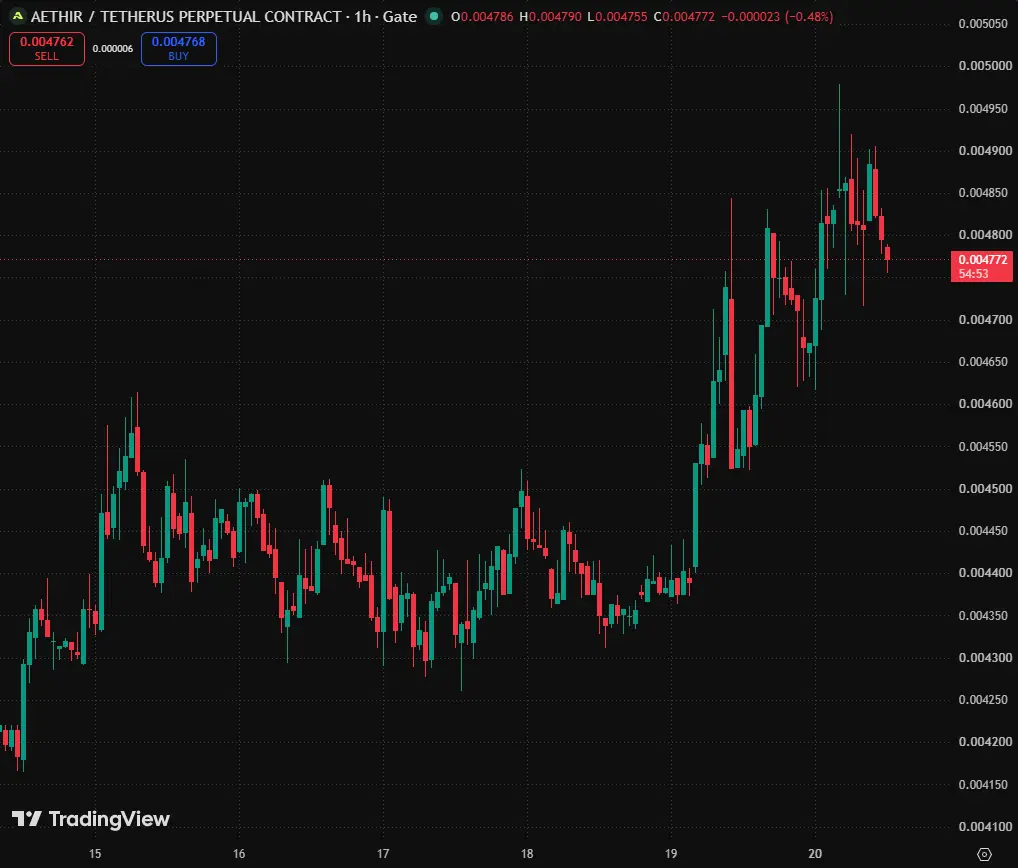
Task: Click the change value −0.000023 (−0.48%)
Action: pos(777,17)
